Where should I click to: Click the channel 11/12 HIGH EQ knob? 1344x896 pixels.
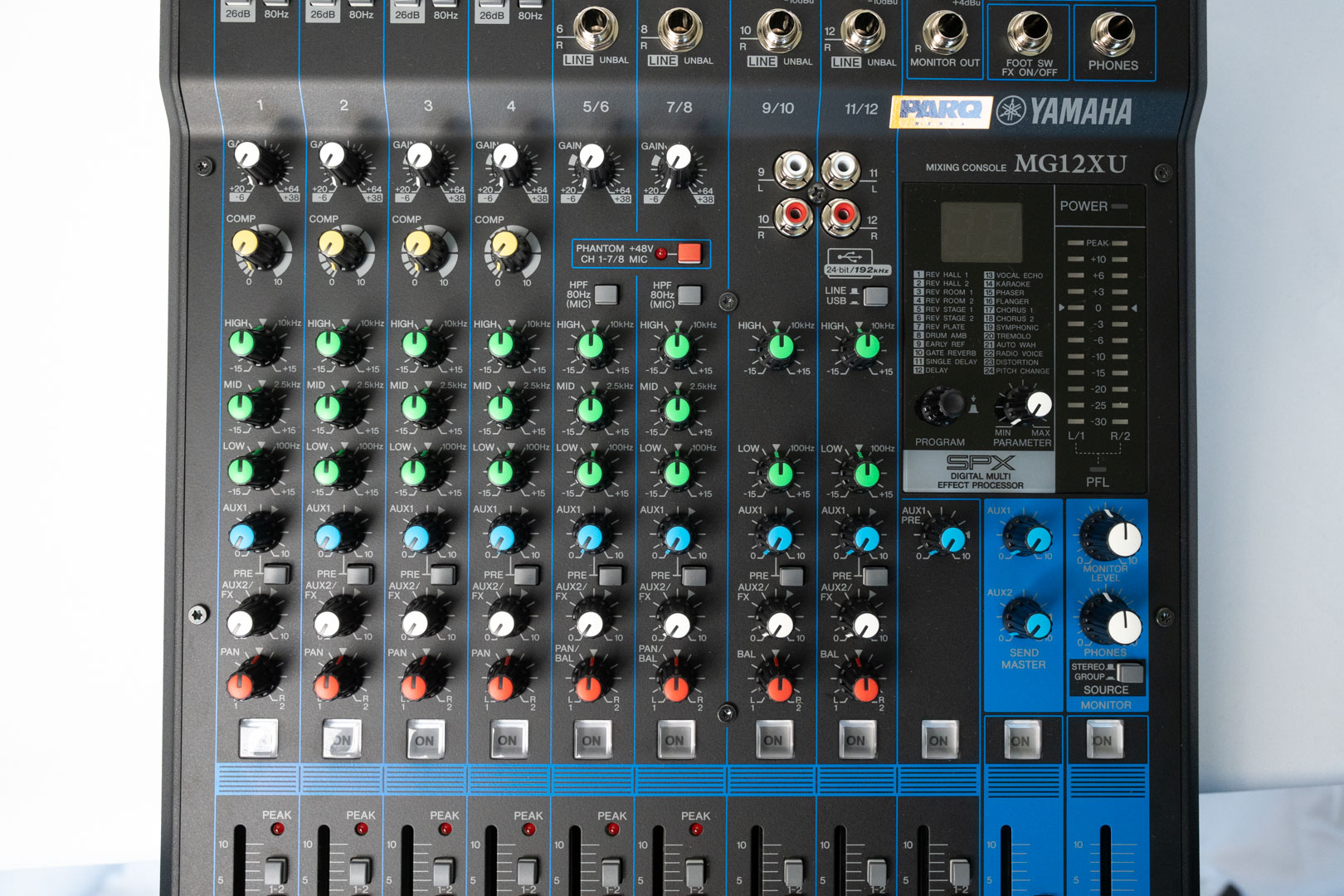click(x=864, y=348)
